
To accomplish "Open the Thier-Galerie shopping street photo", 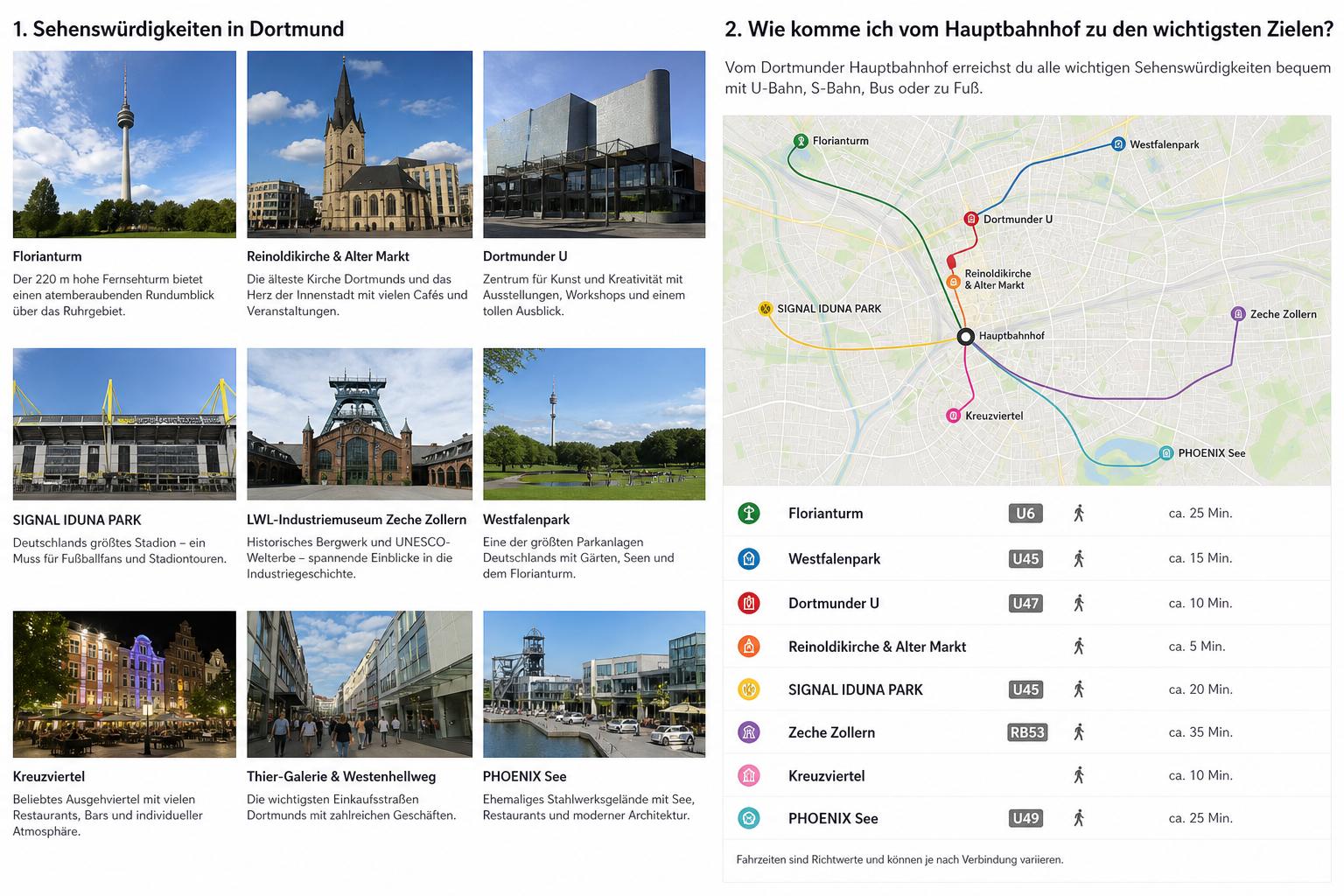I will (x=360, y=684).
